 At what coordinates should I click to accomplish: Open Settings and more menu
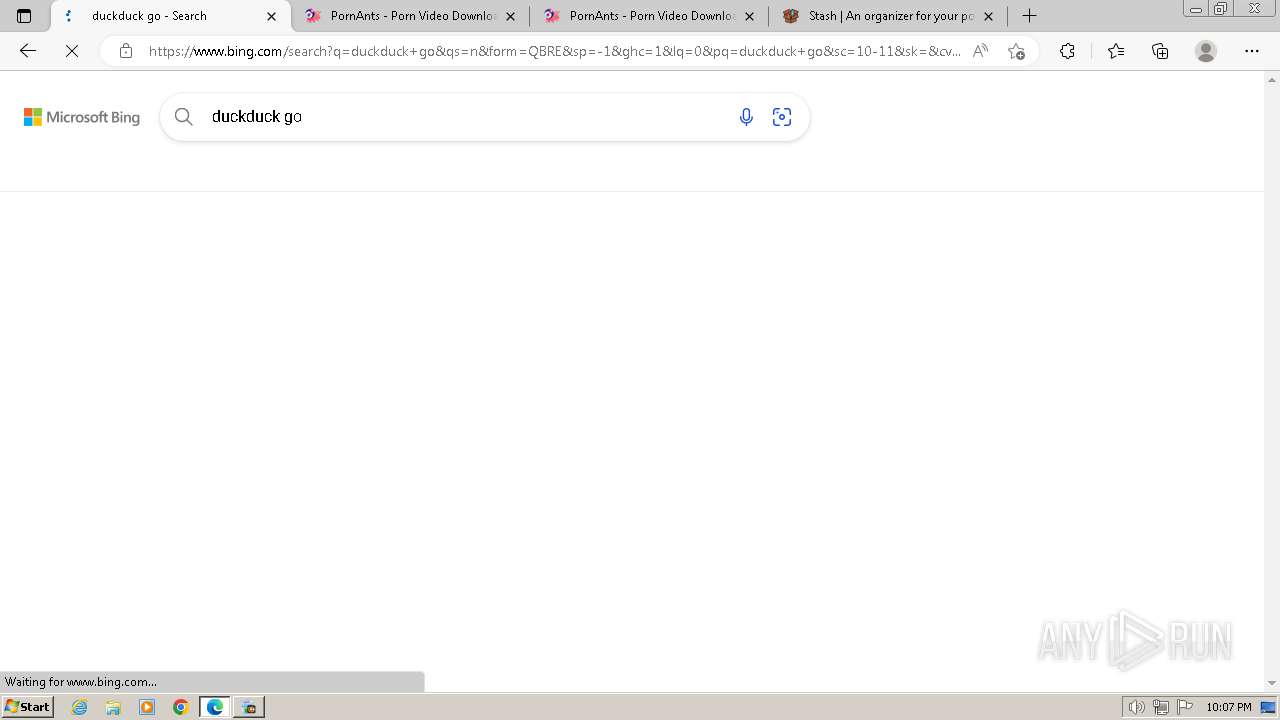pos(1252,51)
